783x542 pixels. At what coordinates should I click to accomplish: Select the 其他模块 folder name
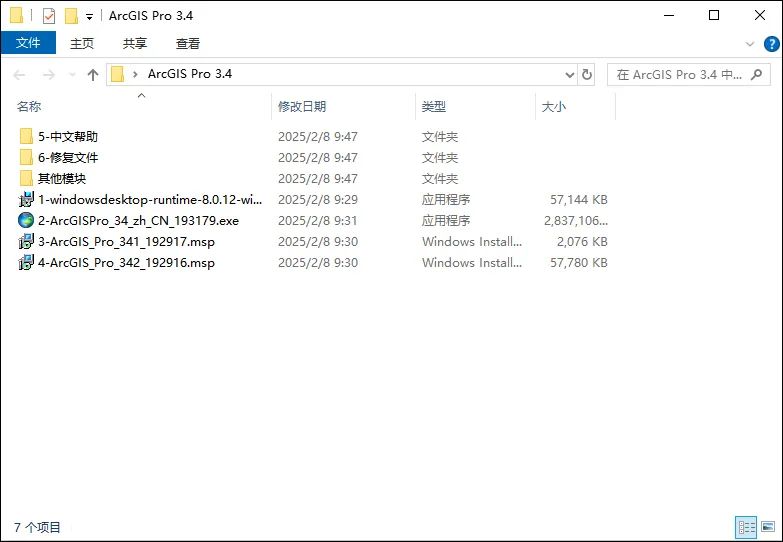click(62, 178)
